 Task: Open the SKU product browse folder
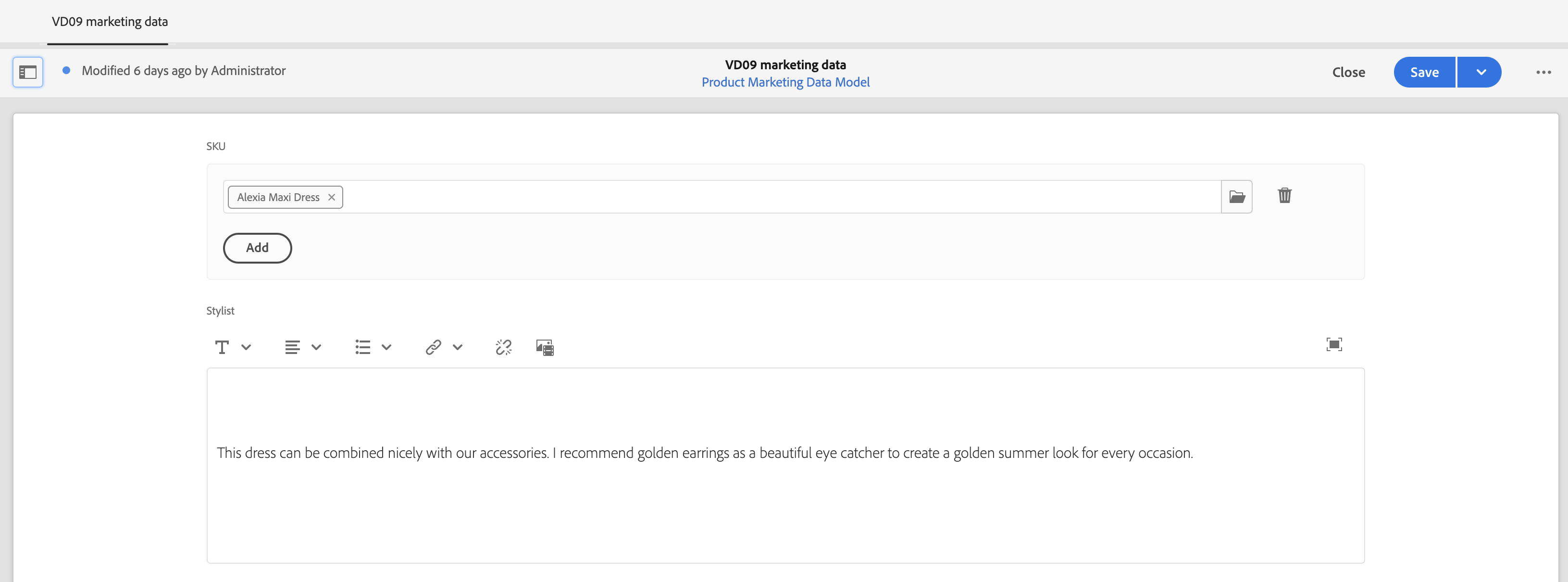point(1236,197)
